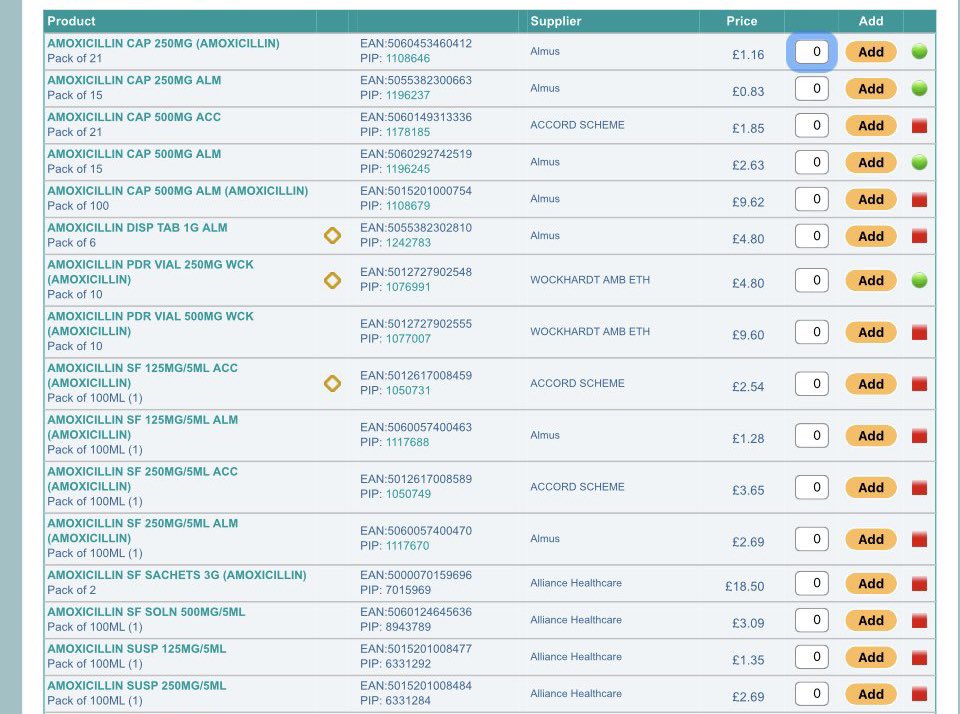Select WOCKHARDT AMB ETH supplier for 250mg vial
The height and width of the screenshot is (714, 960).
pyautogui.click(x=590, y=280)
